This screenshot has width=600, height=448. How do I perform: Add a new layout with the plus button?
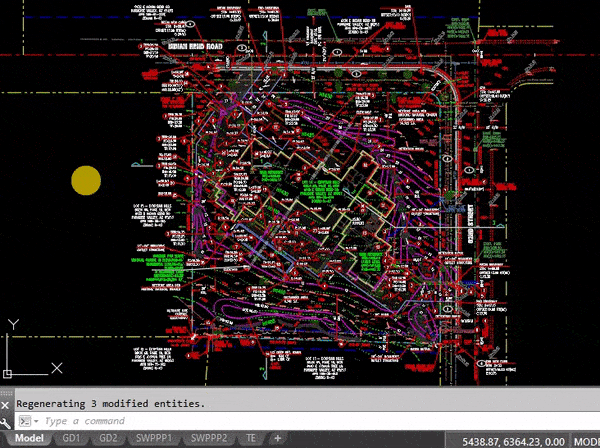[x=277, y=438]
